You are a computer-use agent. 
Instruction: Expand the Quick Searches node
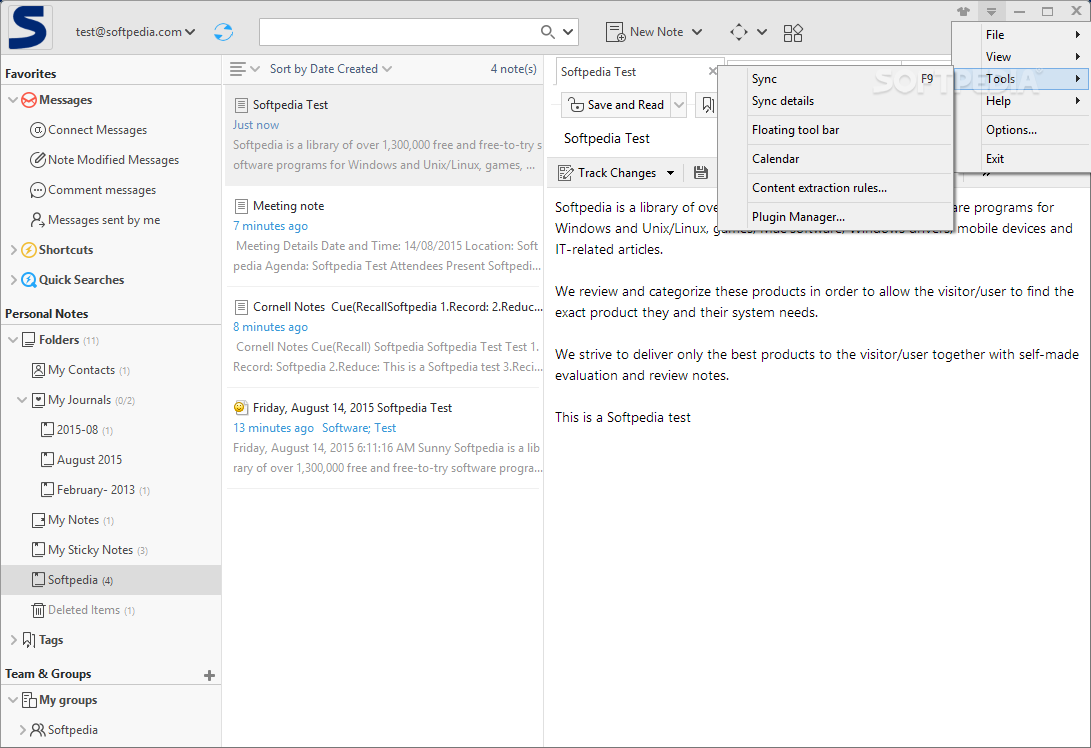point(13,280)
